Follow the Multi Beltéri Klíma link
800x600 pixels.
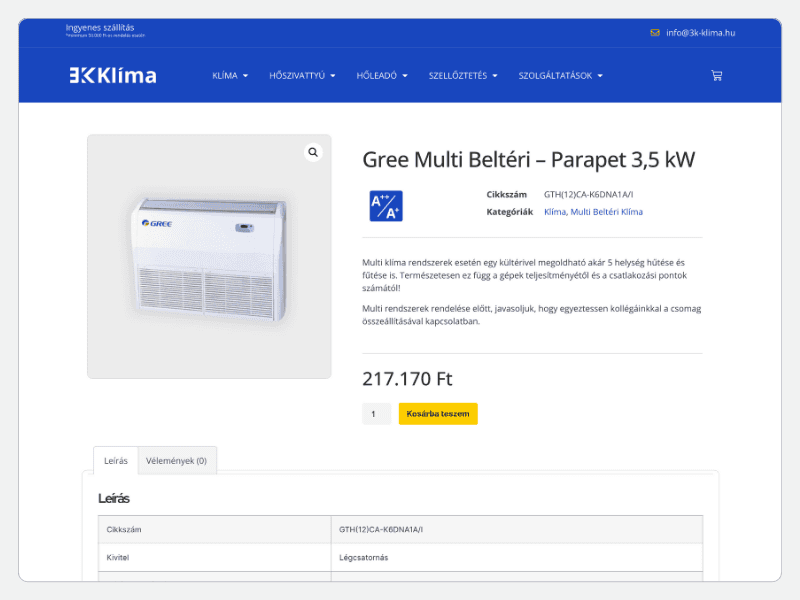coord(607,212)
